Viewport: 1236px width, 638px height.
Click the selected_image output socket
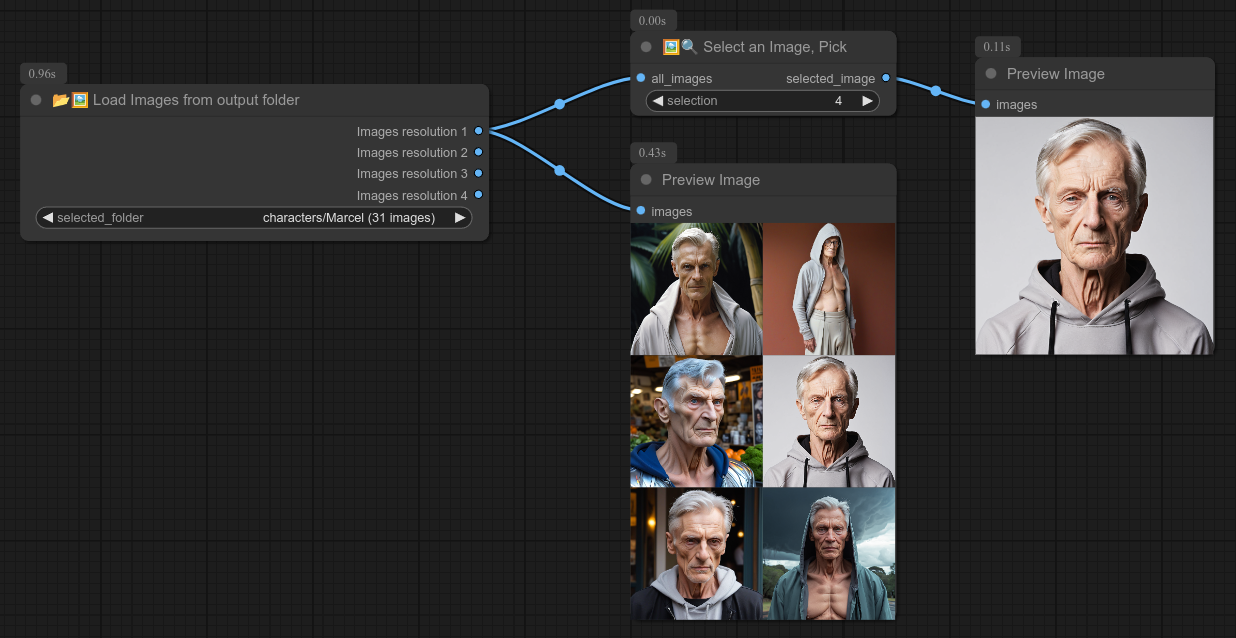click(x=886, y=78)
